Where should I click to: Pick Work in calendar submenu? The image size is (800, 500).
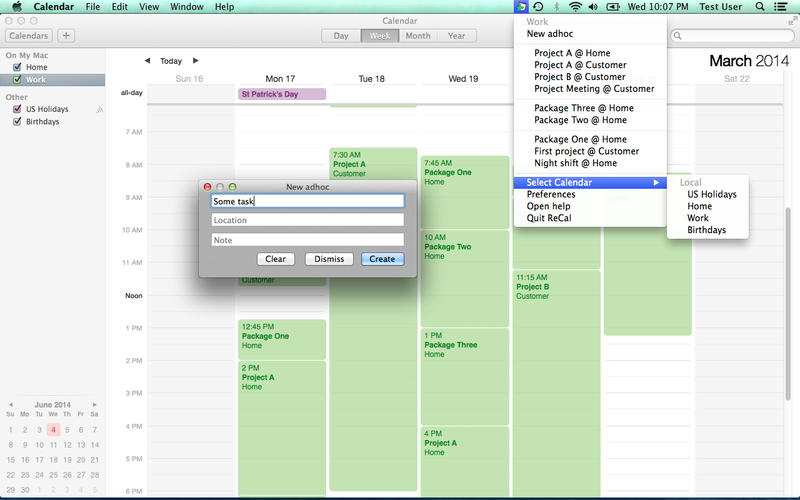coord(708,218)
